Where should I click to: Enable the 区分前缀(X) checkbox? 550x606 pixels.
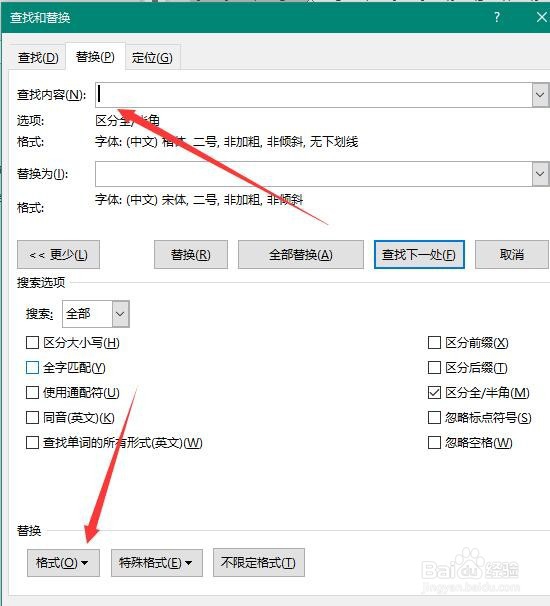[x=434, y=342]
